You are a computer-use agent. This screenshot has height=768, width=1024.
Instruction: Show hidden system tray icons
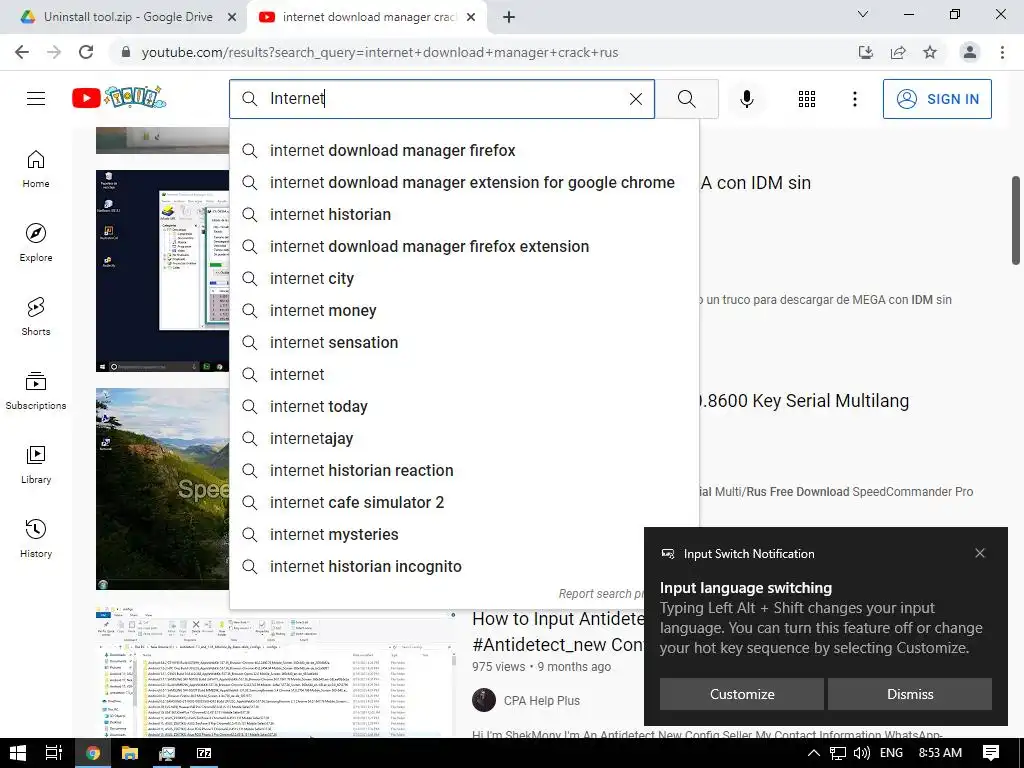tap(814, 753)
